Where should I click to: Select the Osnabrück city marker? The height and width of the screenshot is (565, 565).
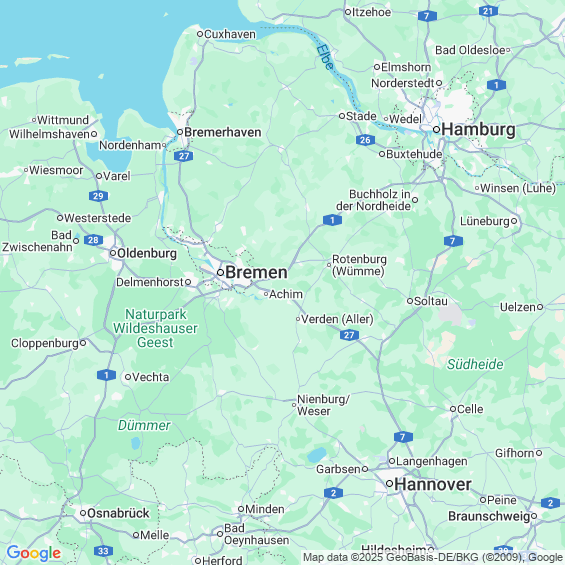[83, 513]
